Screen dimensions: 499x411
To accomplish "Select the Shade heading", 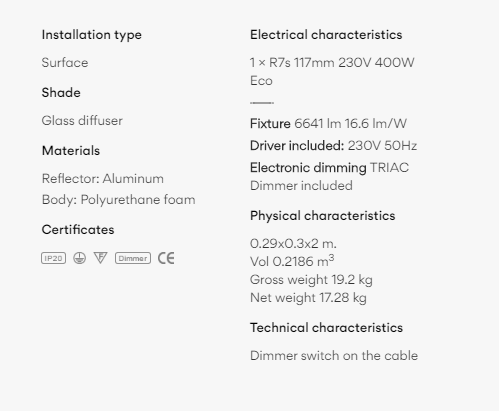I will tap(61, 93).
